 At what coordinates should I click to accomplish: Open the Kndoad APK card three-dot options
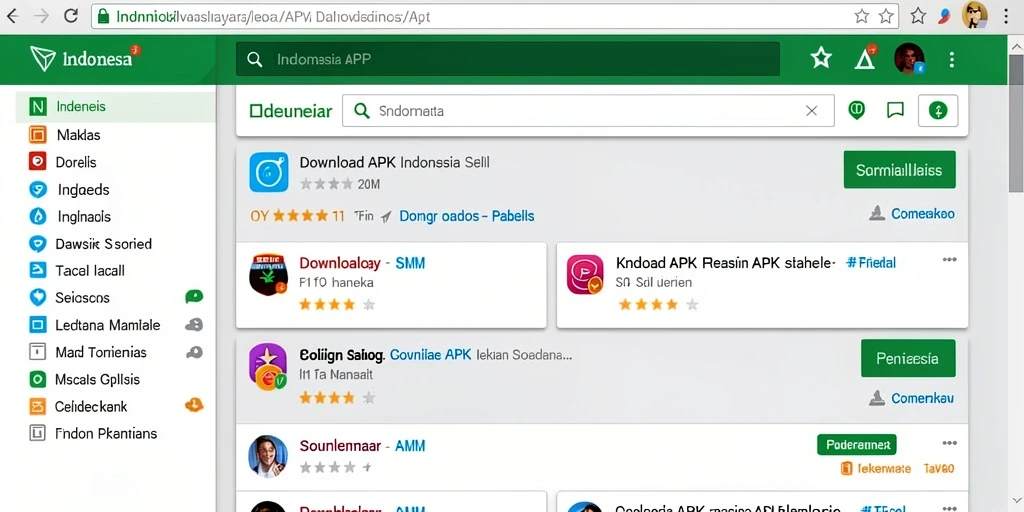[950, 260]
